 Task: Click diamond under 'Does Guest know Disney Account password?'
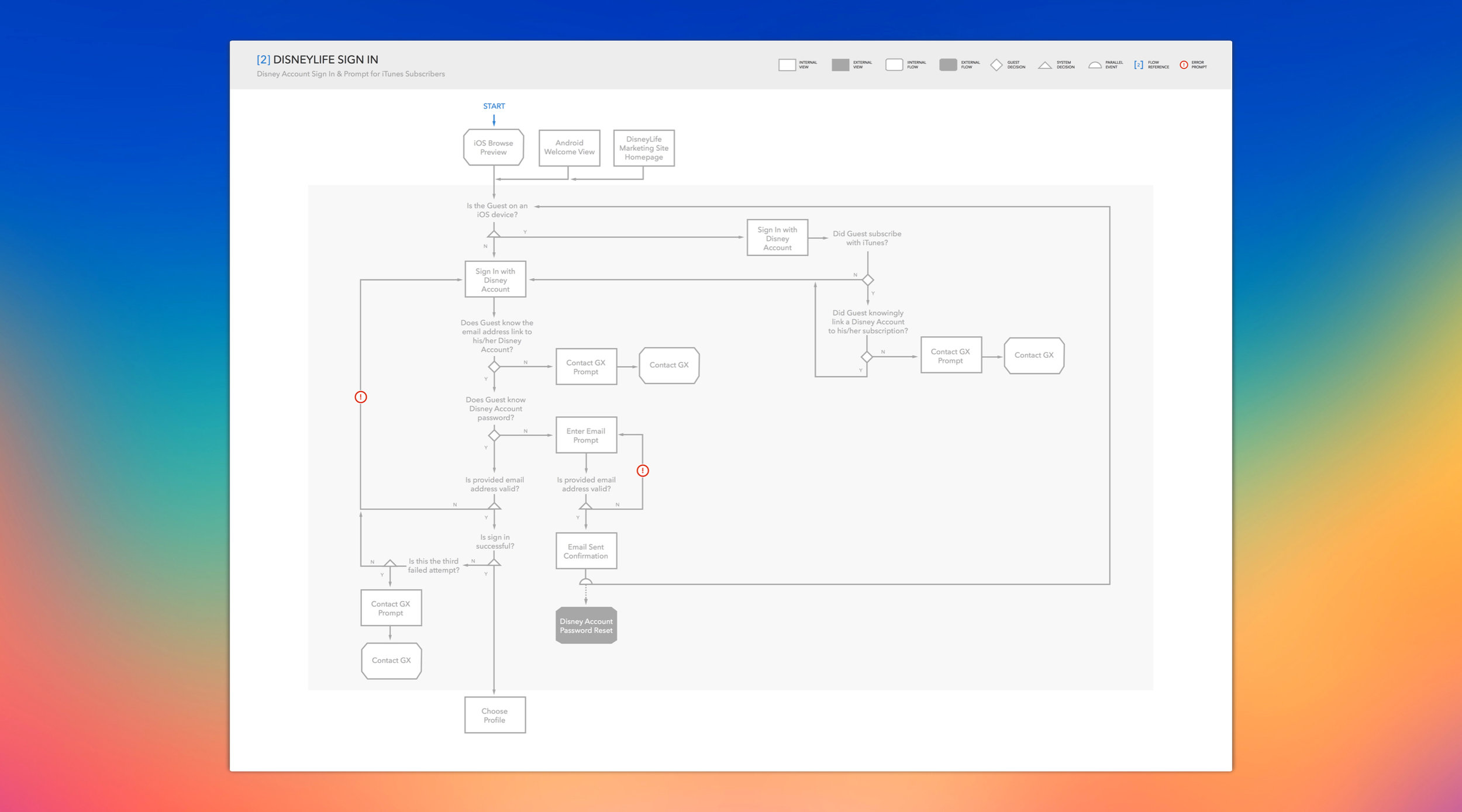coord(494,436)
